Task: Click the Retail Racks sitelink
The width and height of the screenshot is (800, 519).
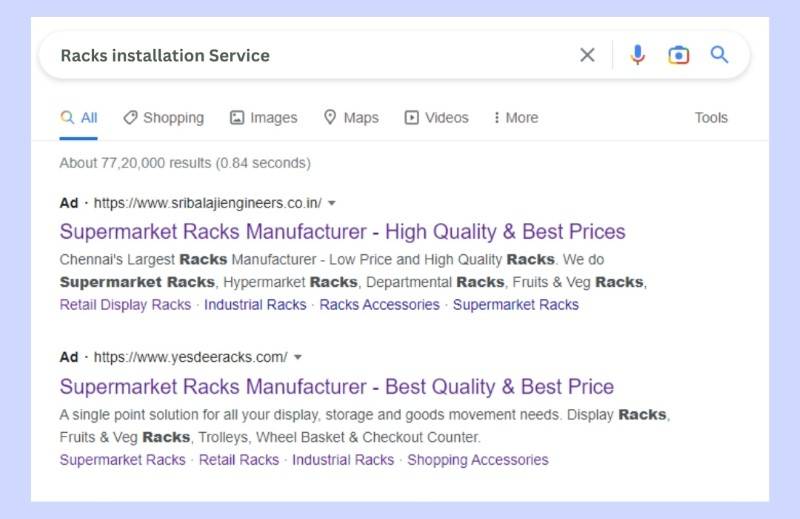Action: click(239, 460)
